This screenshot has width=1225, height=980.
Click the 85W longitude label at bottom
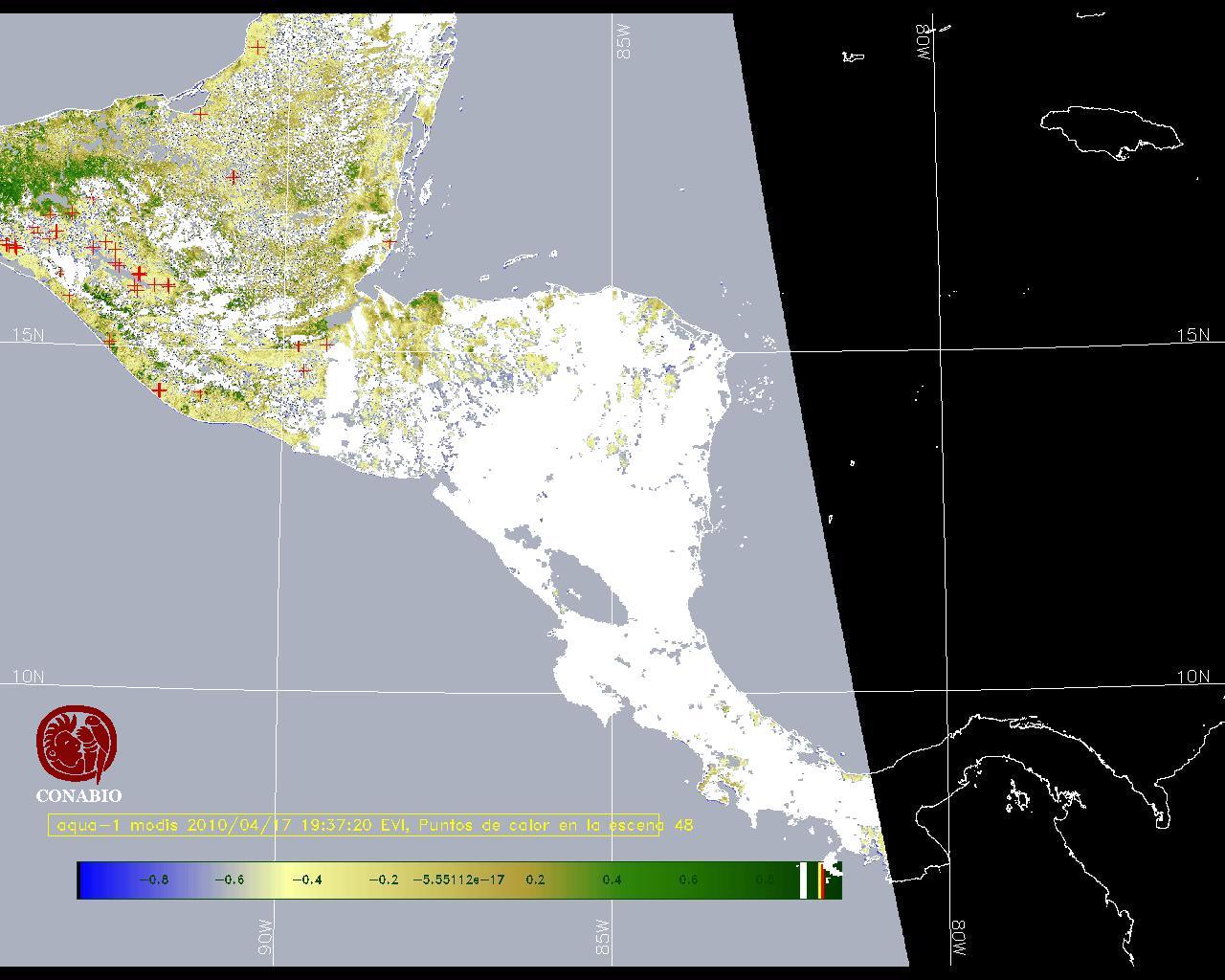(603, 937)
